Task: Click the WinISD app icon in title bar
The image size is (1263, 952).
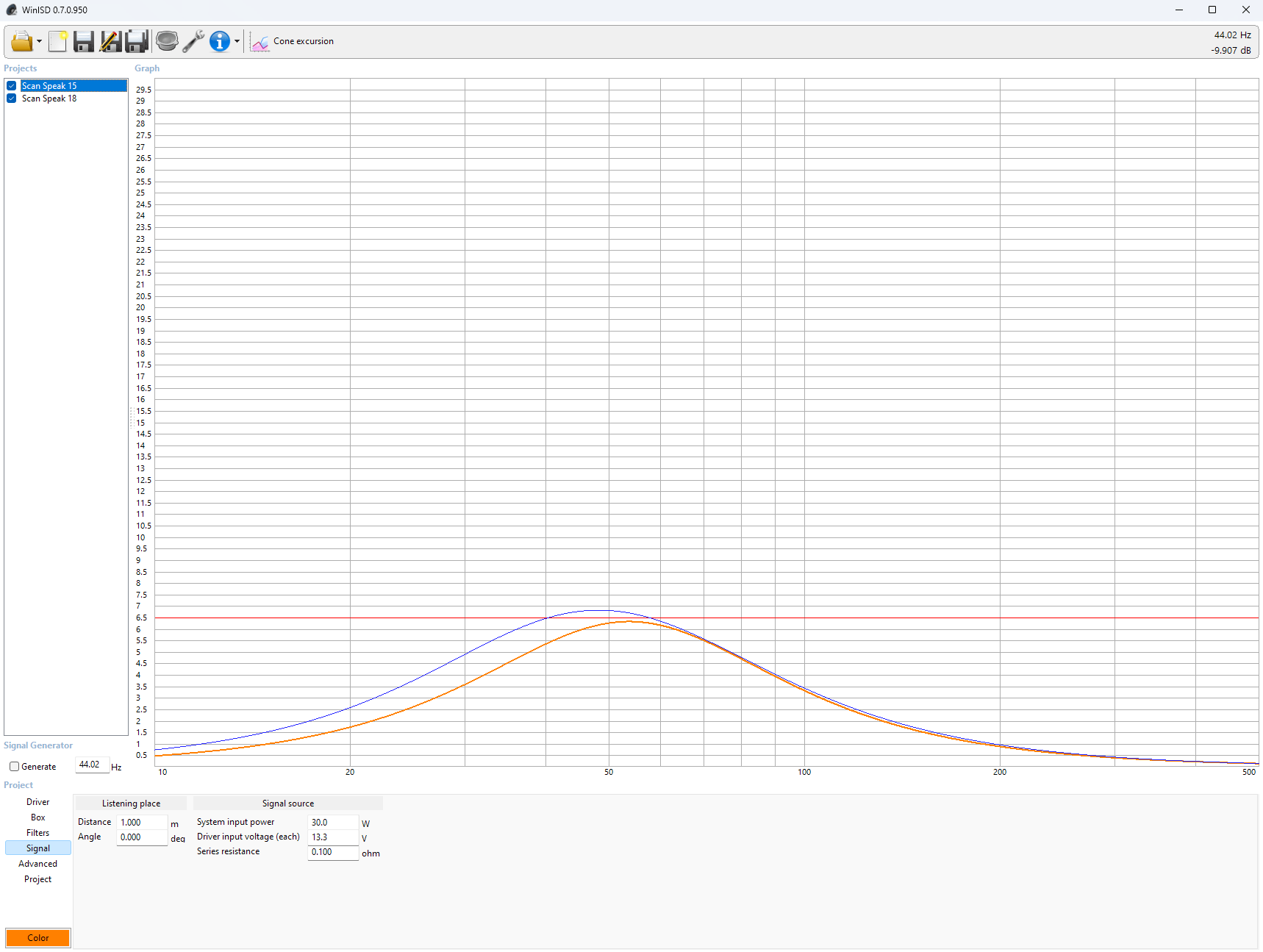Action: (11, 10)
